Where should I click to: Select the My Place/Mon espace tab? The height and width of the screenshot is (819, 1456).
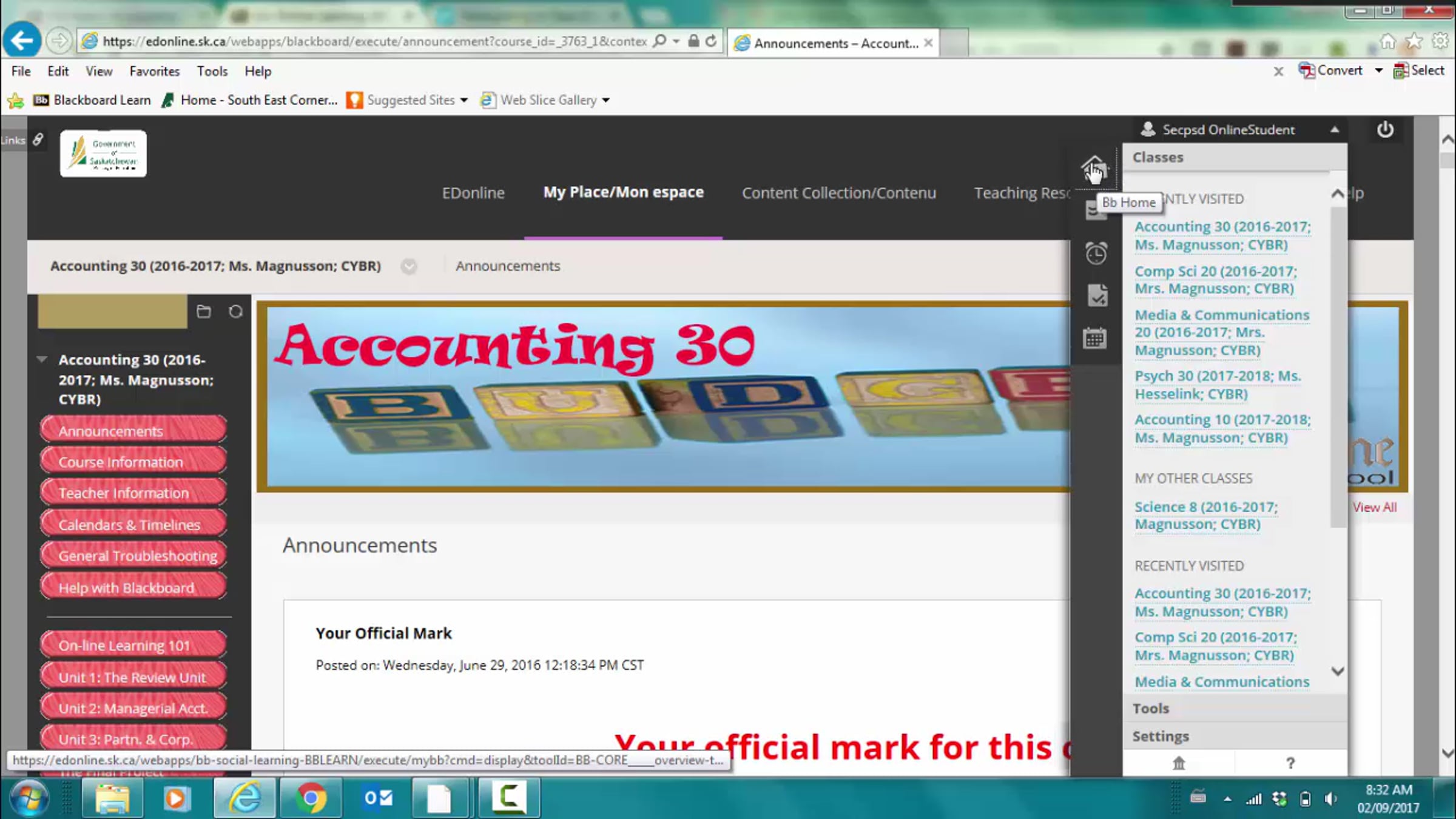point(624,192)
